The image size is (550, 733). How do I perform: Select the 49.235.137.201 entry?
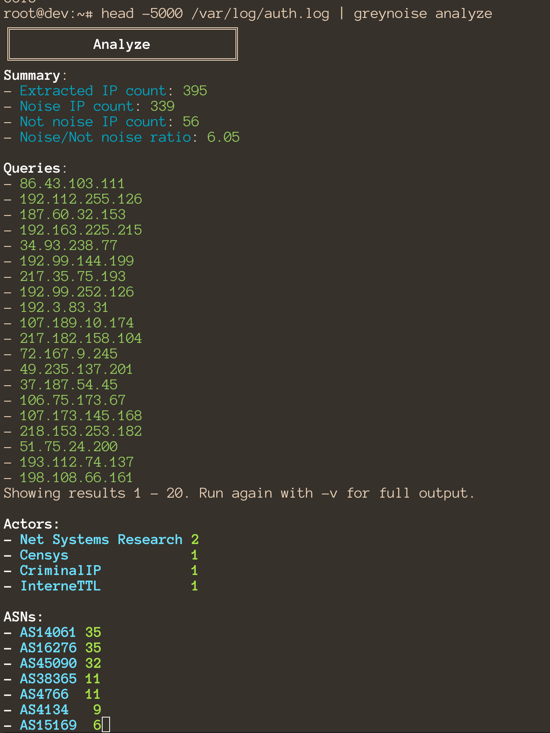[76, 369]
